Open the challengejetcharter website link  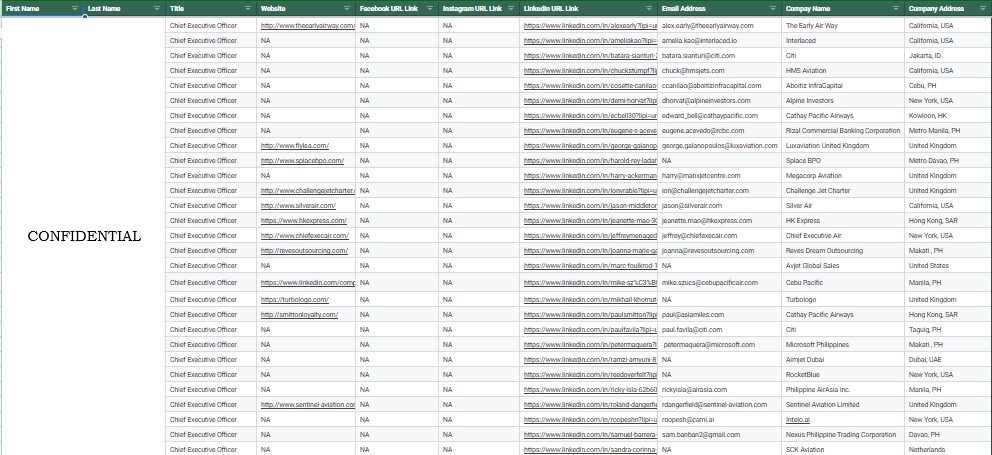click(x=307, y=190)
